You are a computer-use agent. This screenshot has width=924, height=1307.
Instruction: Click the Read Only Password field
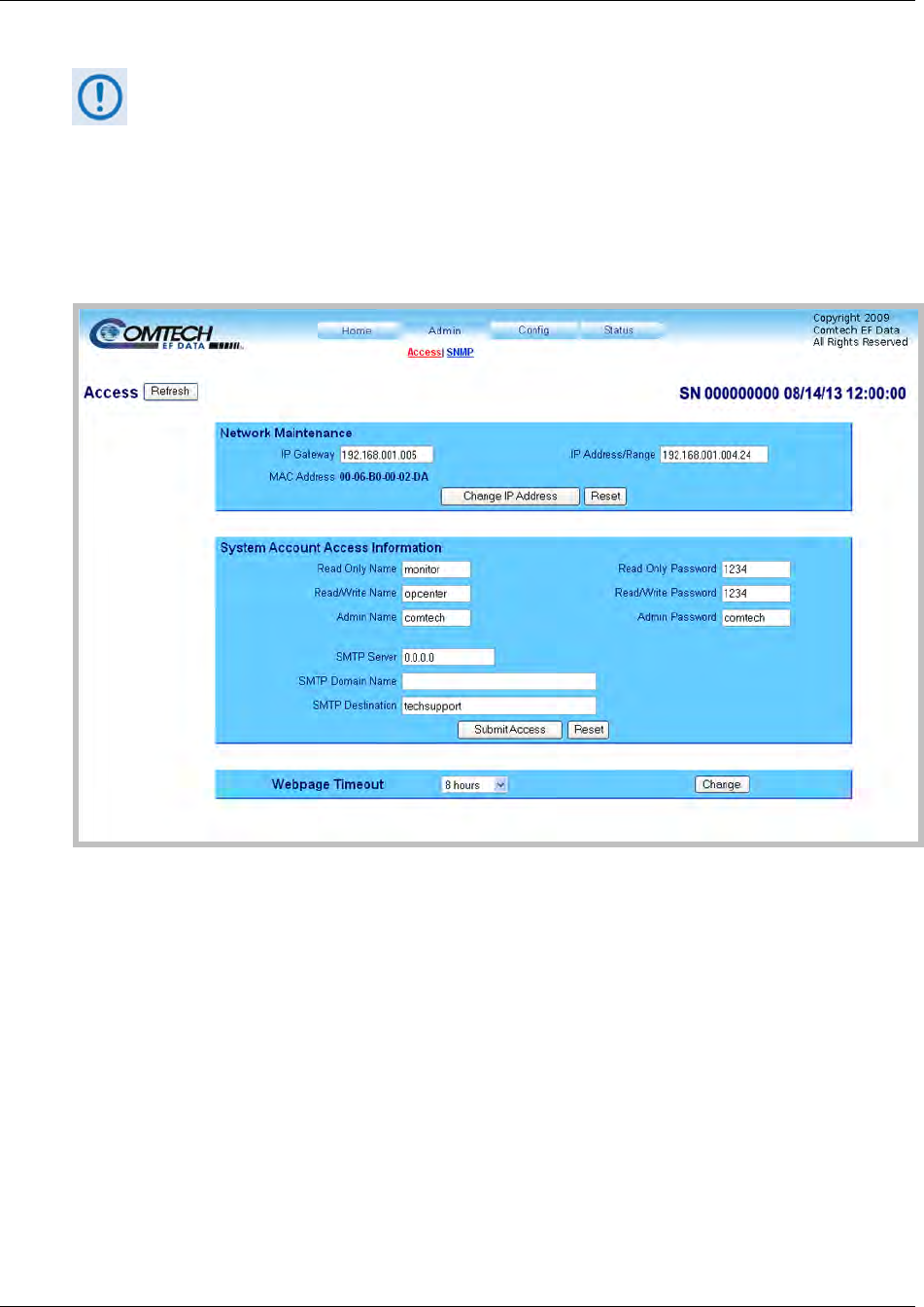pyautogui.click(x=756, y=569)
